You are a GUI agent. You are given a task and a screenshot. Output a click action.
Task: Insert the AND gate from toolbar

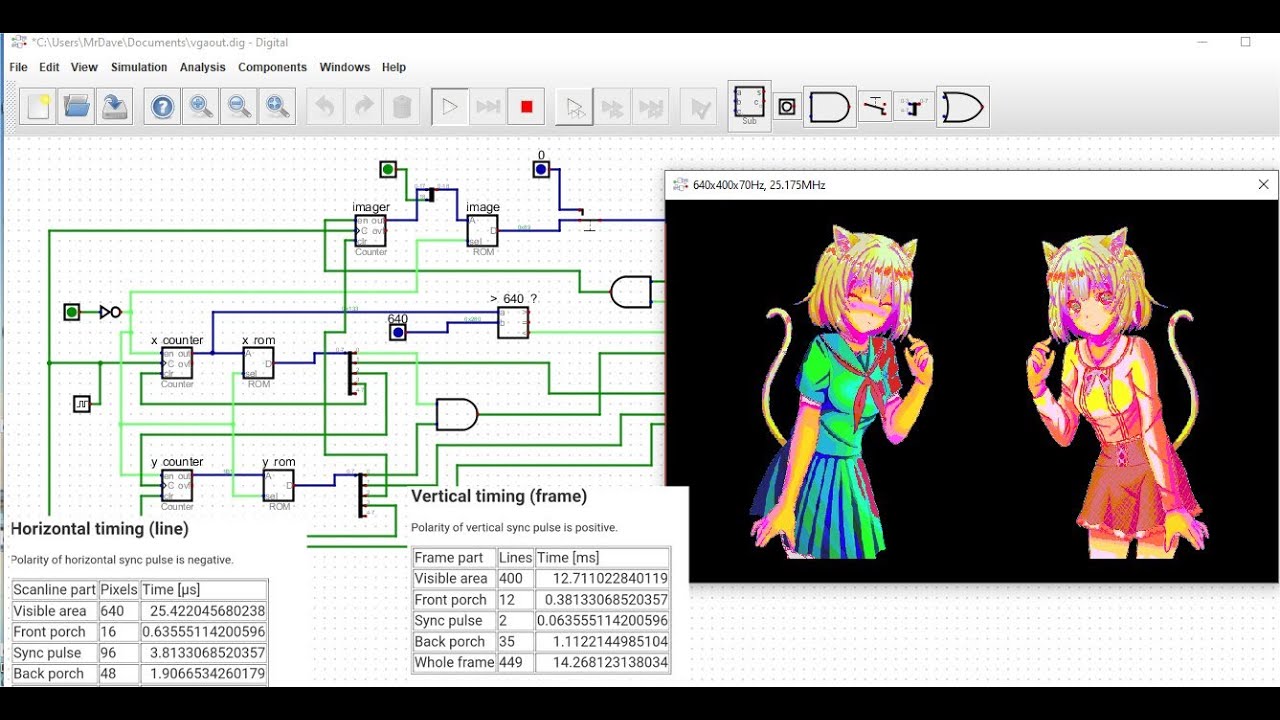click(x=830, y=106)
